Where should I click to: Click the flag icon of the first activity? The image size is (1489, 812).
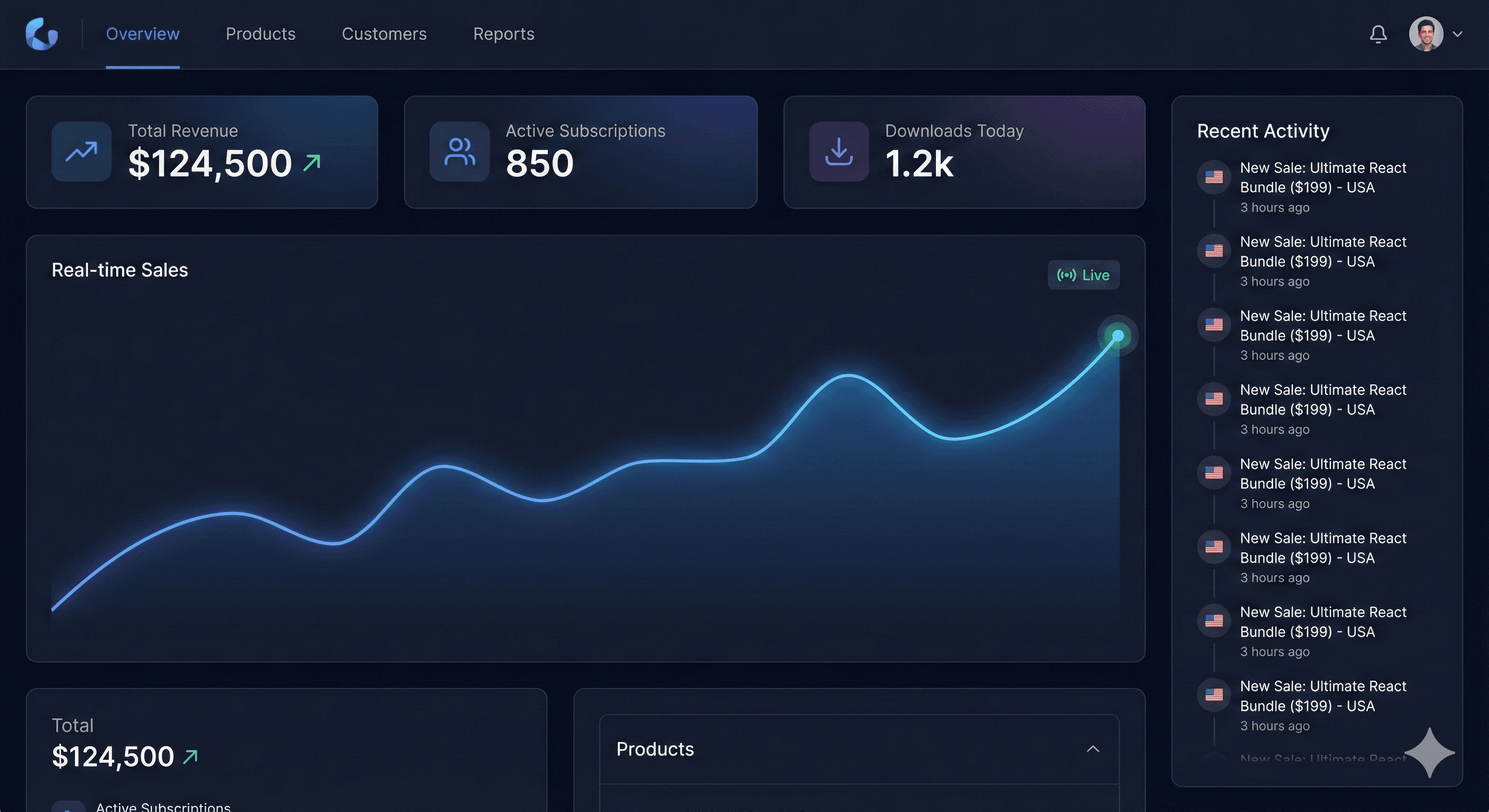click(x=1214, y=177)
